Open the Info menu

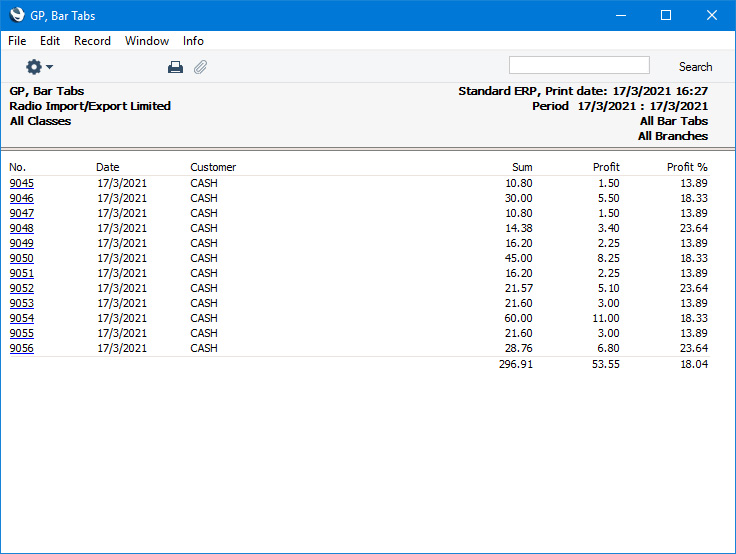(x=193, y=41)
